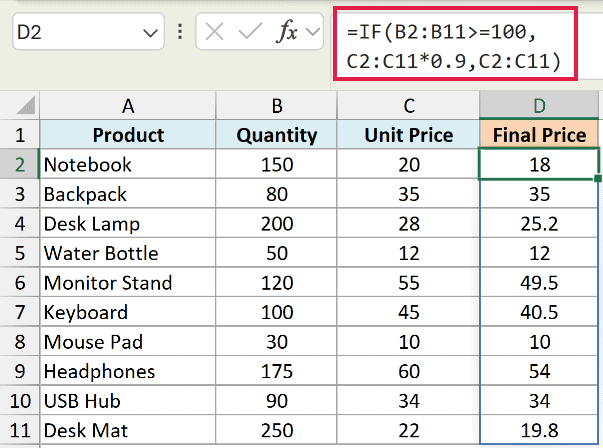This screenshot has width=603, height=448.
Task: Select the Mouse Pad cell
Action: [128, 341]
